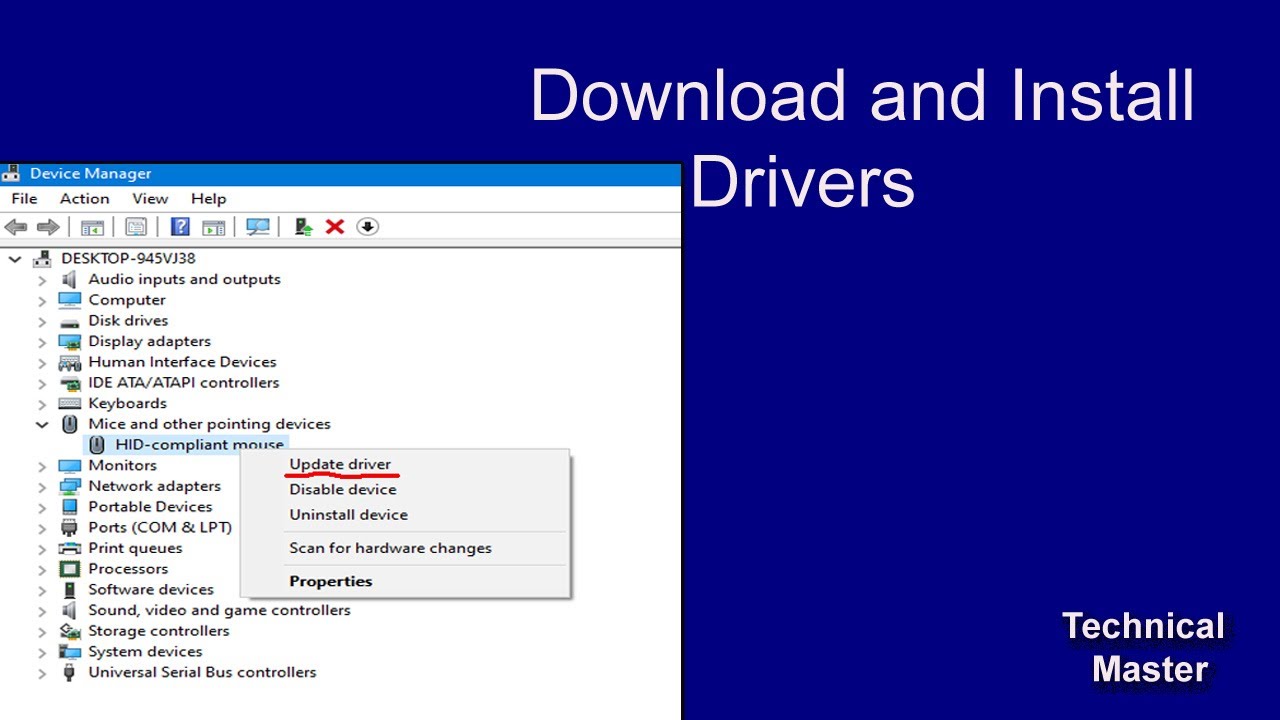This screenshot has width=1280, height=720.
Task: Expand the Monitors category chevron
Action: click(x=42, y=465)
